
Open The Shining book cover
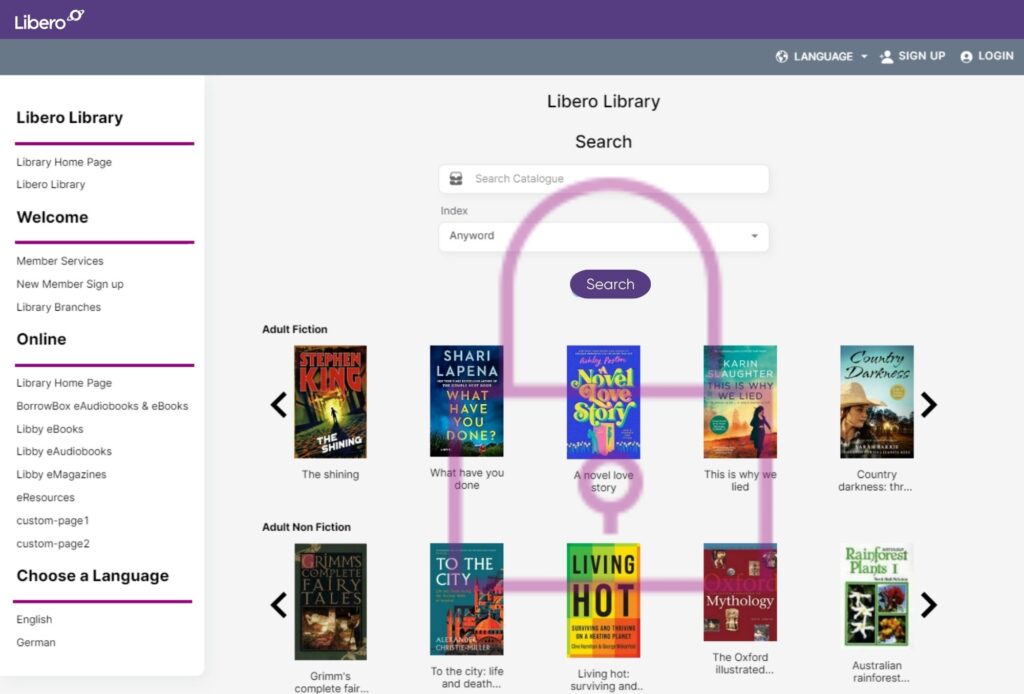pyautogui.click(x=330, y=402)
